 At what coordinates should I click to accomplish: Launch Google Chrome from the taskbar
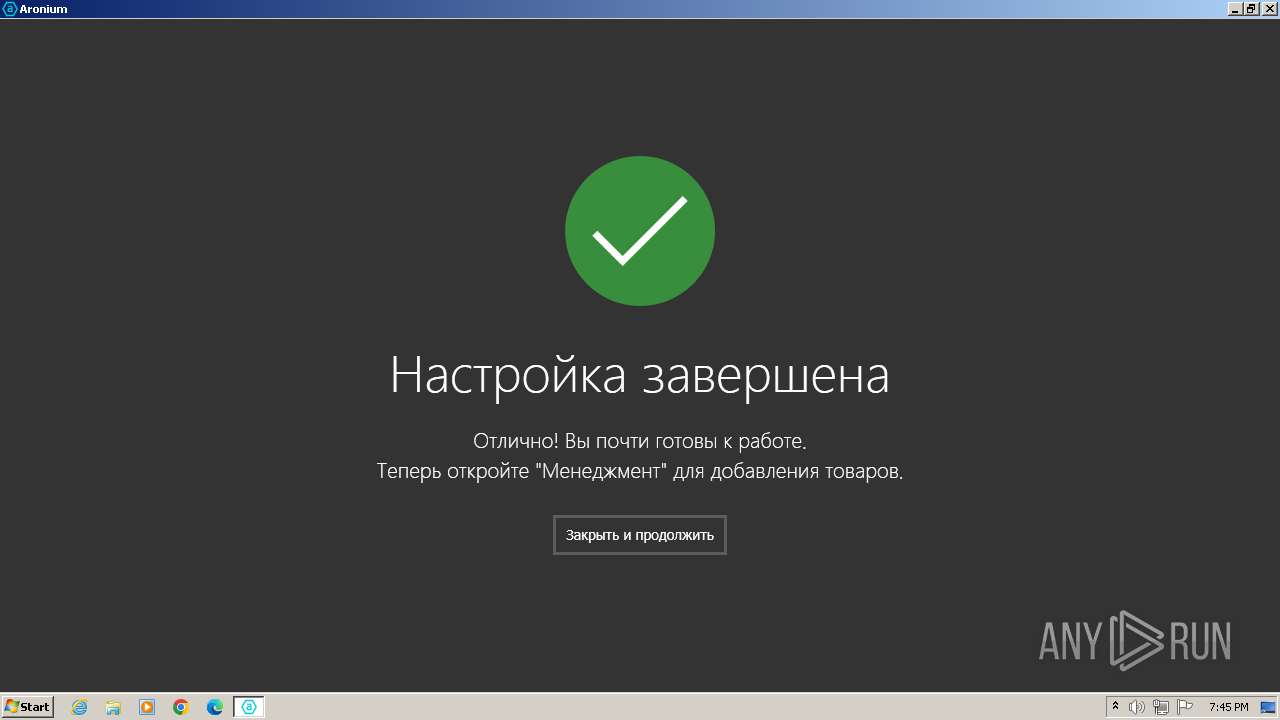tap(181, 707)
